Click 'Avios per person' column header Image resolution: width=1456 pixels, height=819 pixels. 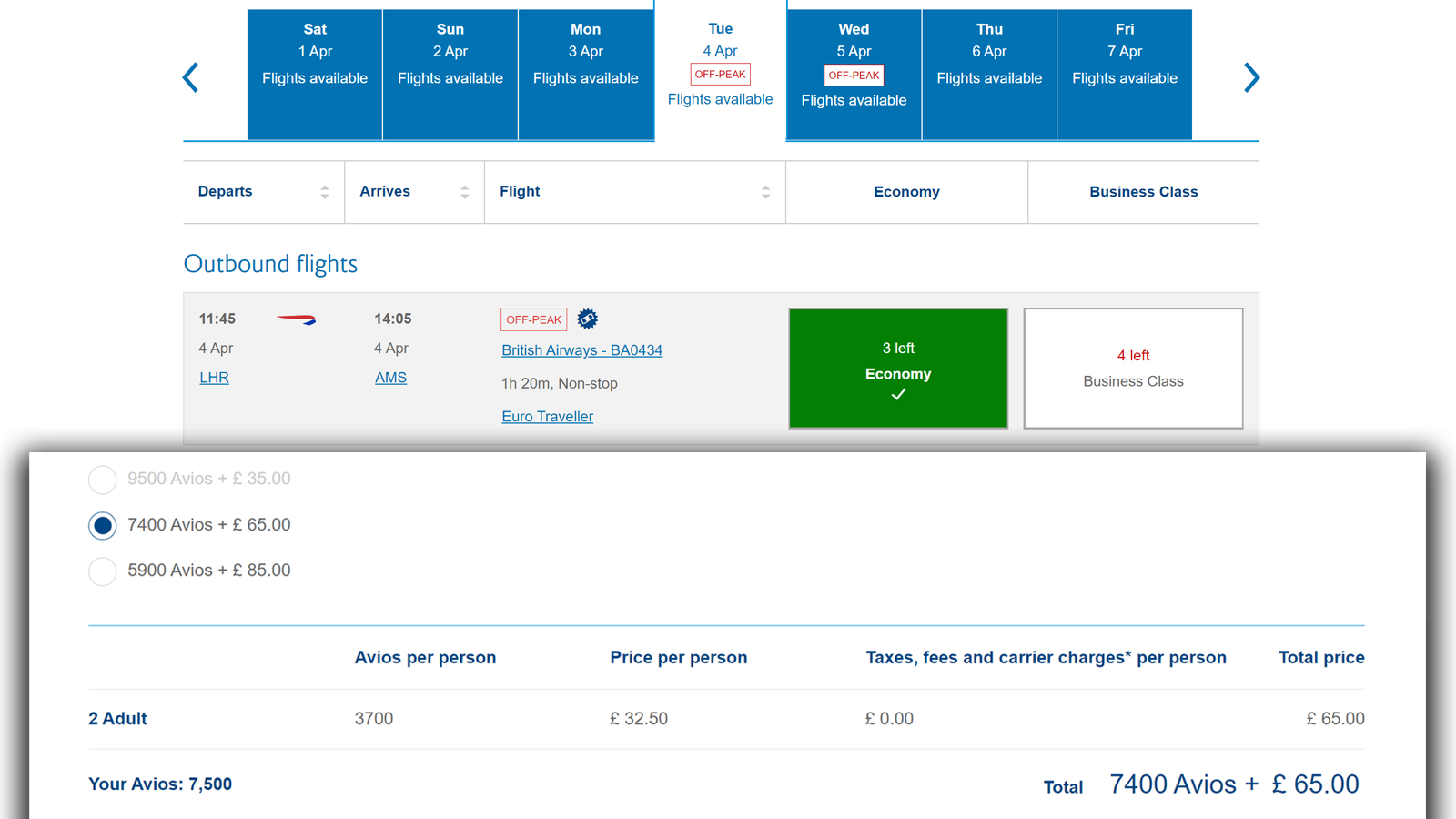coord(425,658)
